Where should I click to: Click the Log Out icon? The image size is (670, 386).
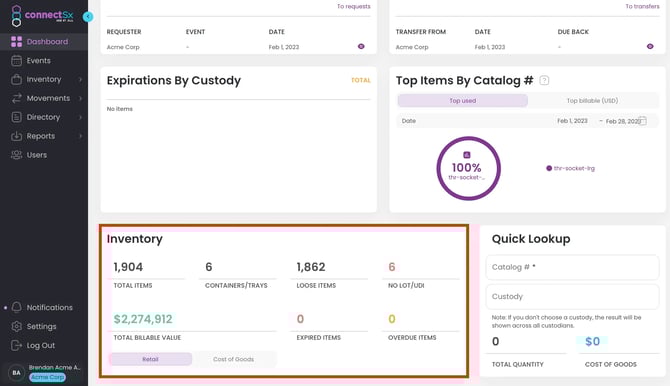(16, 345)
